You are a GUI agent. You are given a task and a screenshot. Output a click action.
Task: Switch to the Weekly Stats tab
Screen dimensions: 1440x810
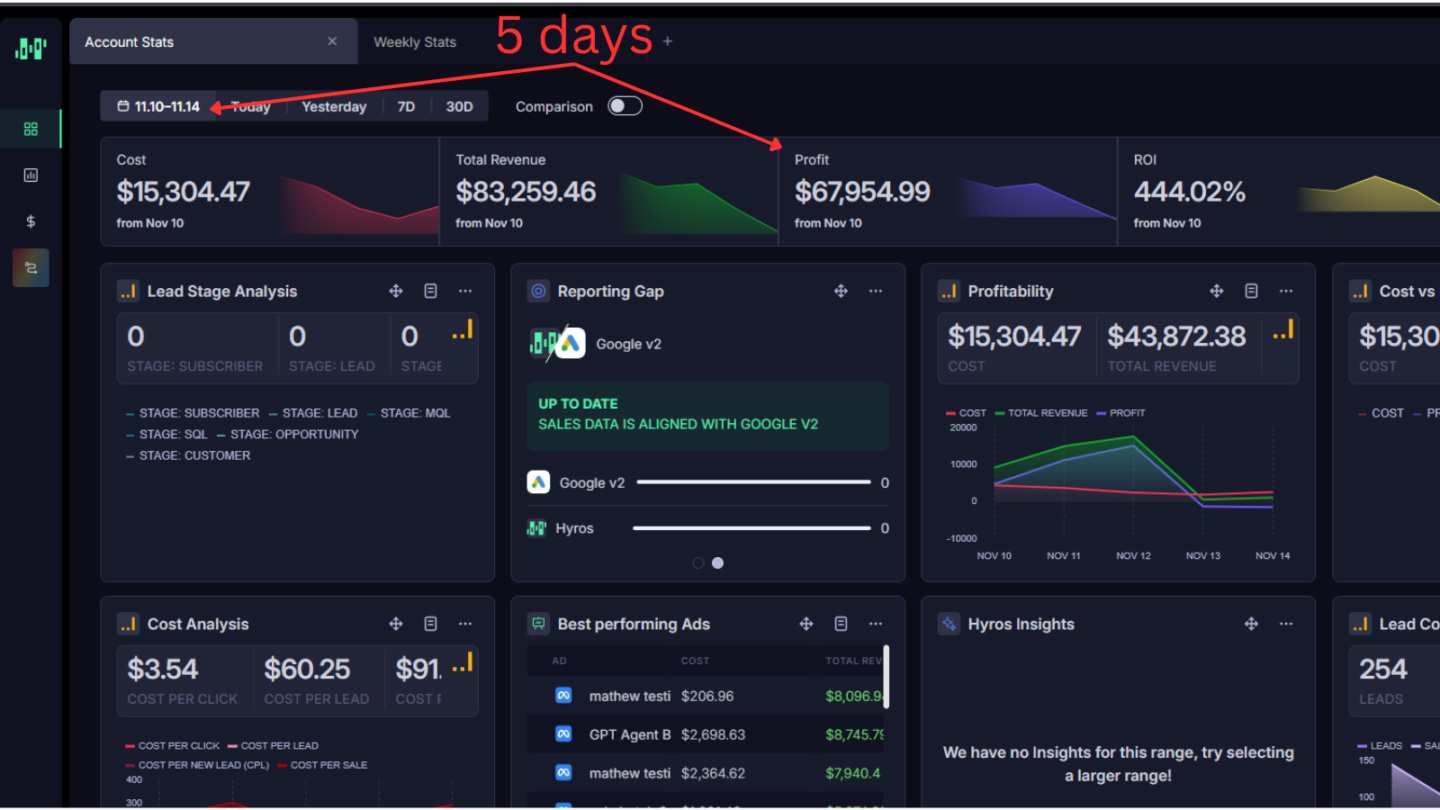coord(415,42)
